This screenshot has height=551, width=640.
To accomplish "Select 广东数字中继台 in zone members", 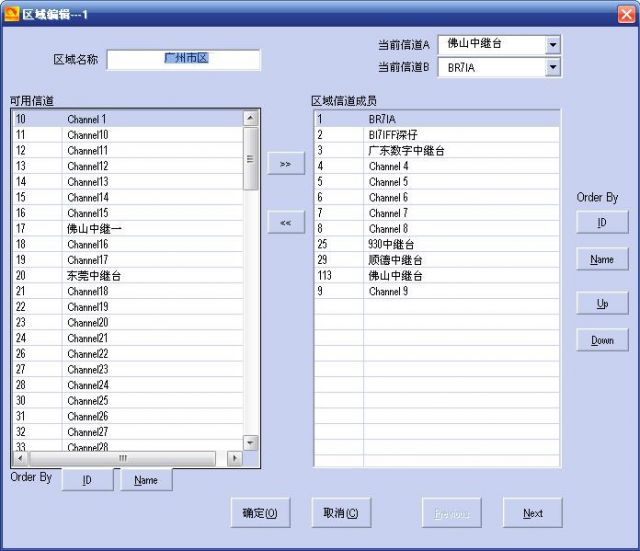I will click(x=406, y=151).
